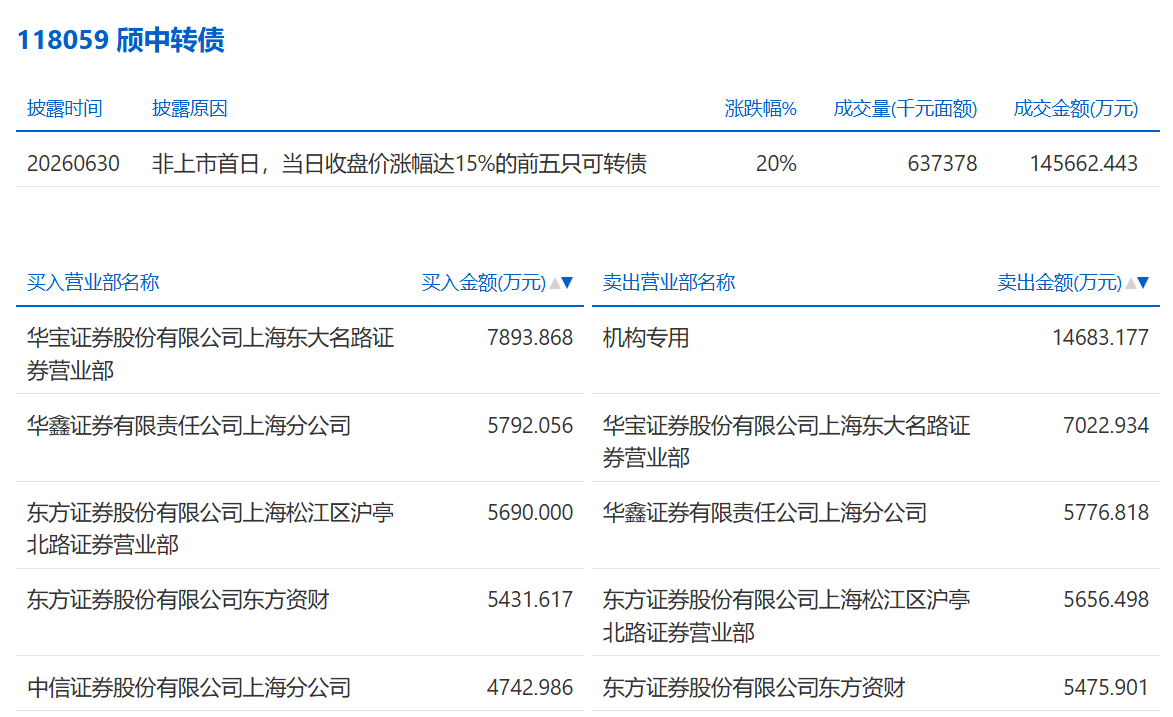Select buy amount 5690.000

(x=530, y=513)
